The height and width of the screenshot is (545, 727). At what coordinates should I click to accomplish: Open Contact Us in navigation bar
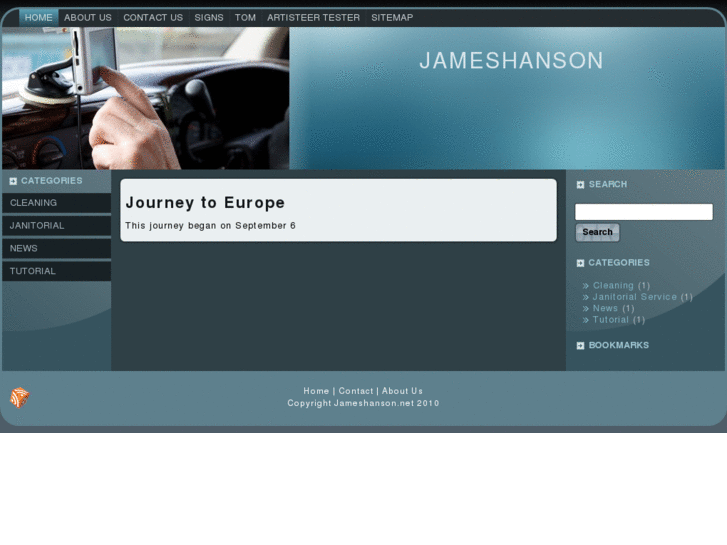(x=153, y=18)
